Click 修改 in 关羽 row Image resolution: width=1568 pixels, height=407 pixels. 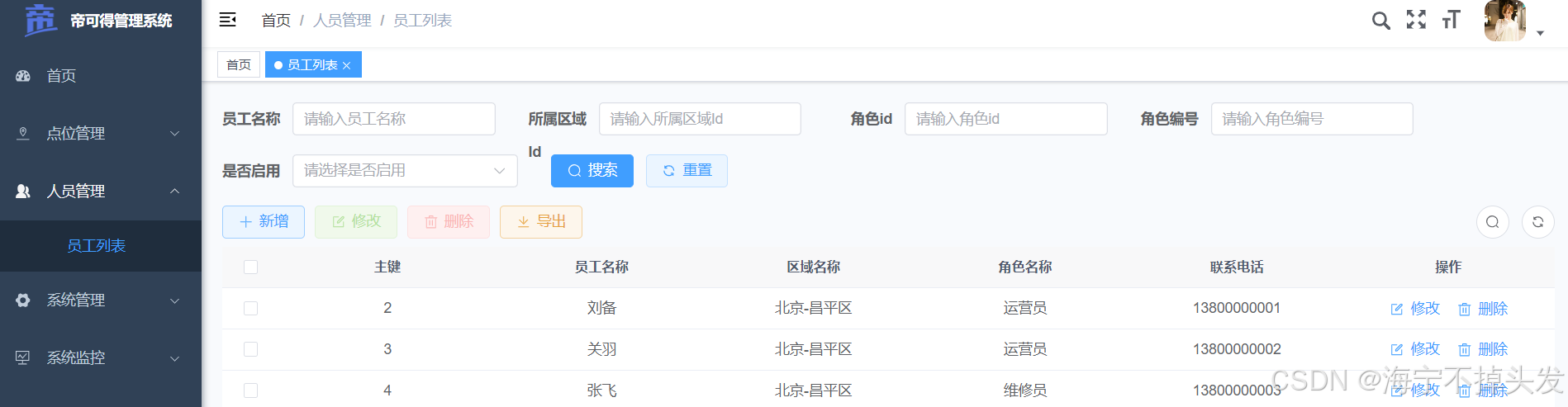click(1415, 349)
